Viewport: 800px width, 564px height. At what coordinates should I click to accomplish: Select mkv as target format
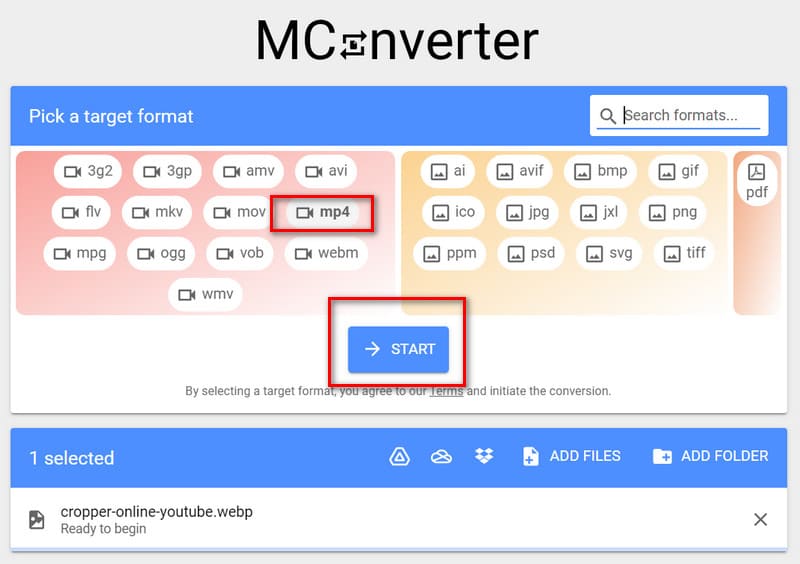157,212
